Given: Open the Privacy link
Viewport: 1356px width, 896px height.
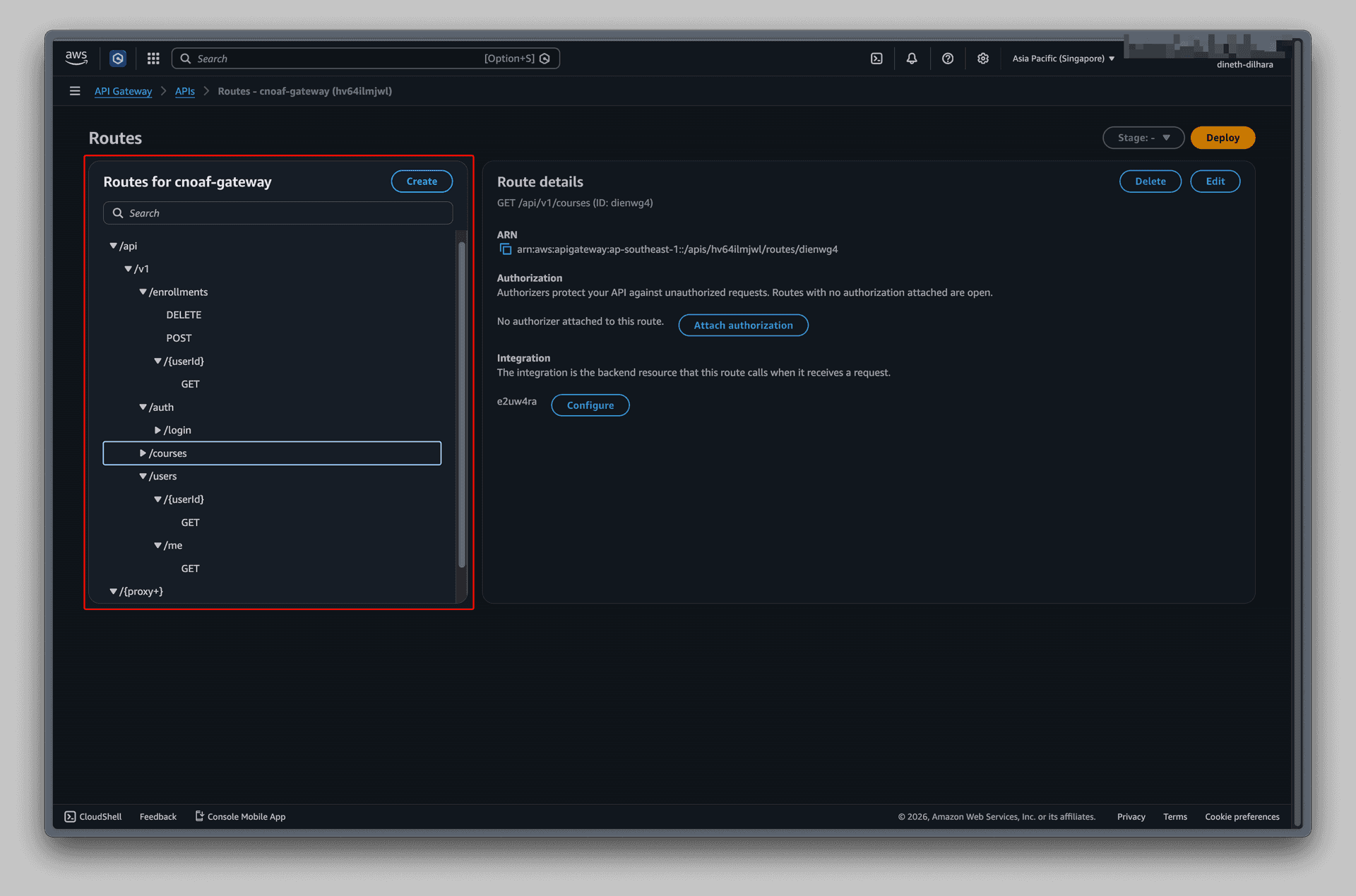Looking at the screenshot, I should (x=1131, y=816).
